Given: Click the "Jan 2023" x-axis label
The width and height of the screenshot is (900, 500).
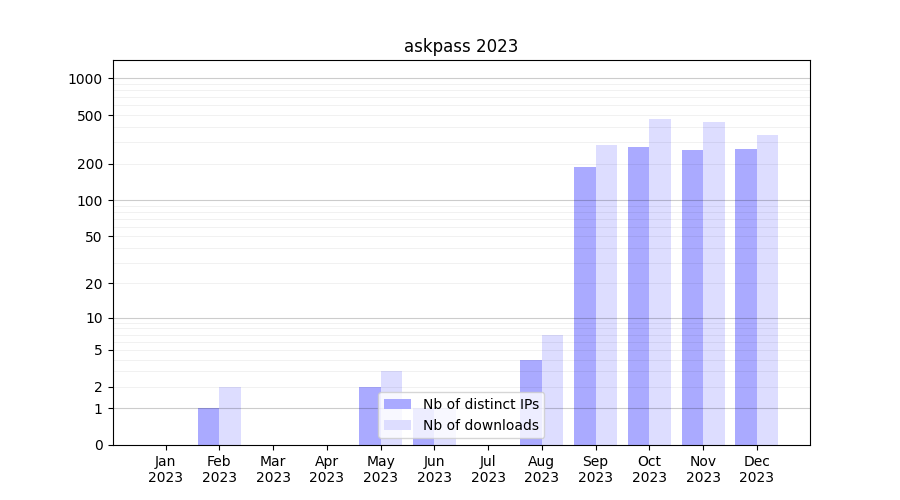Looking at the screenshot, I should click(165, 469).
